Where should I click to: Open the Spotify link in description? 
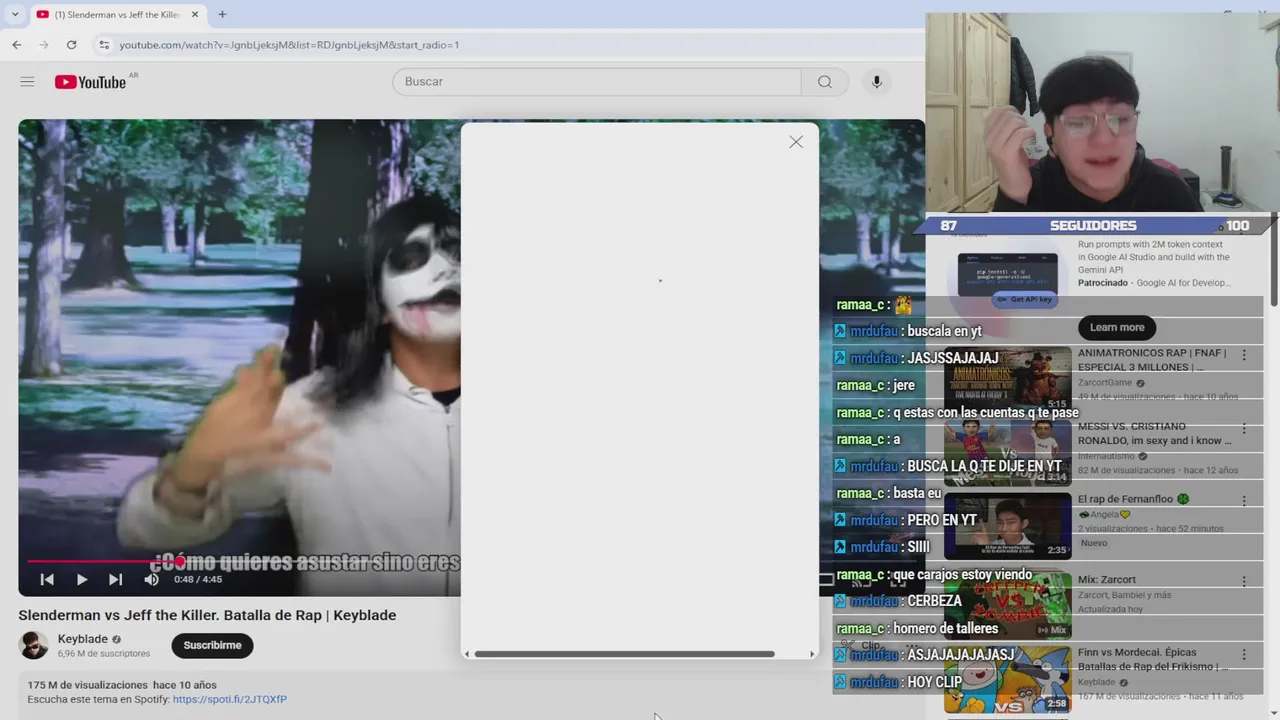pos(230,699)
